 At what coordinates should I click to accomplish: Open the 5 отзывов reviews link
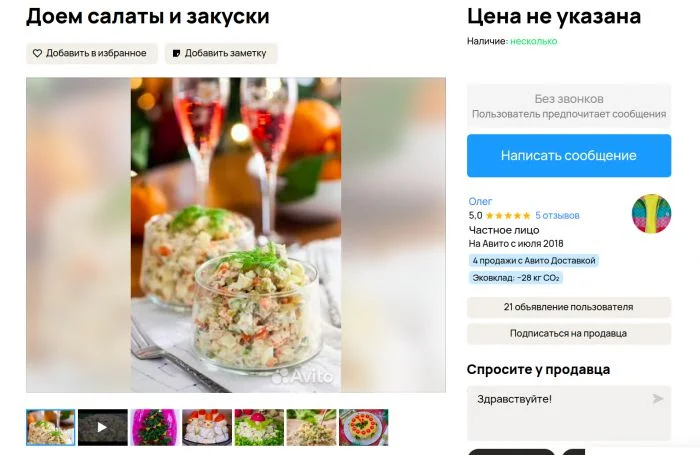[x=557, y=216]
